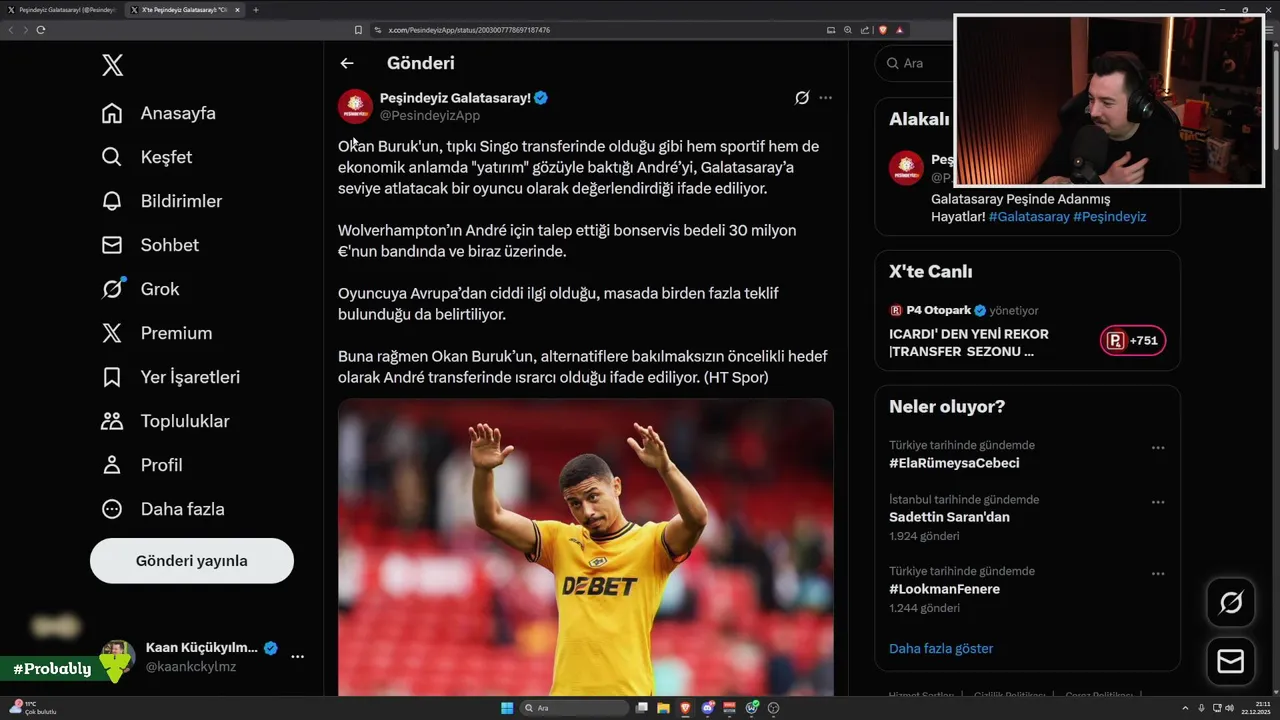Open Premium page
The width and height of the screenshot is (1280, 720).
(157, 333)
